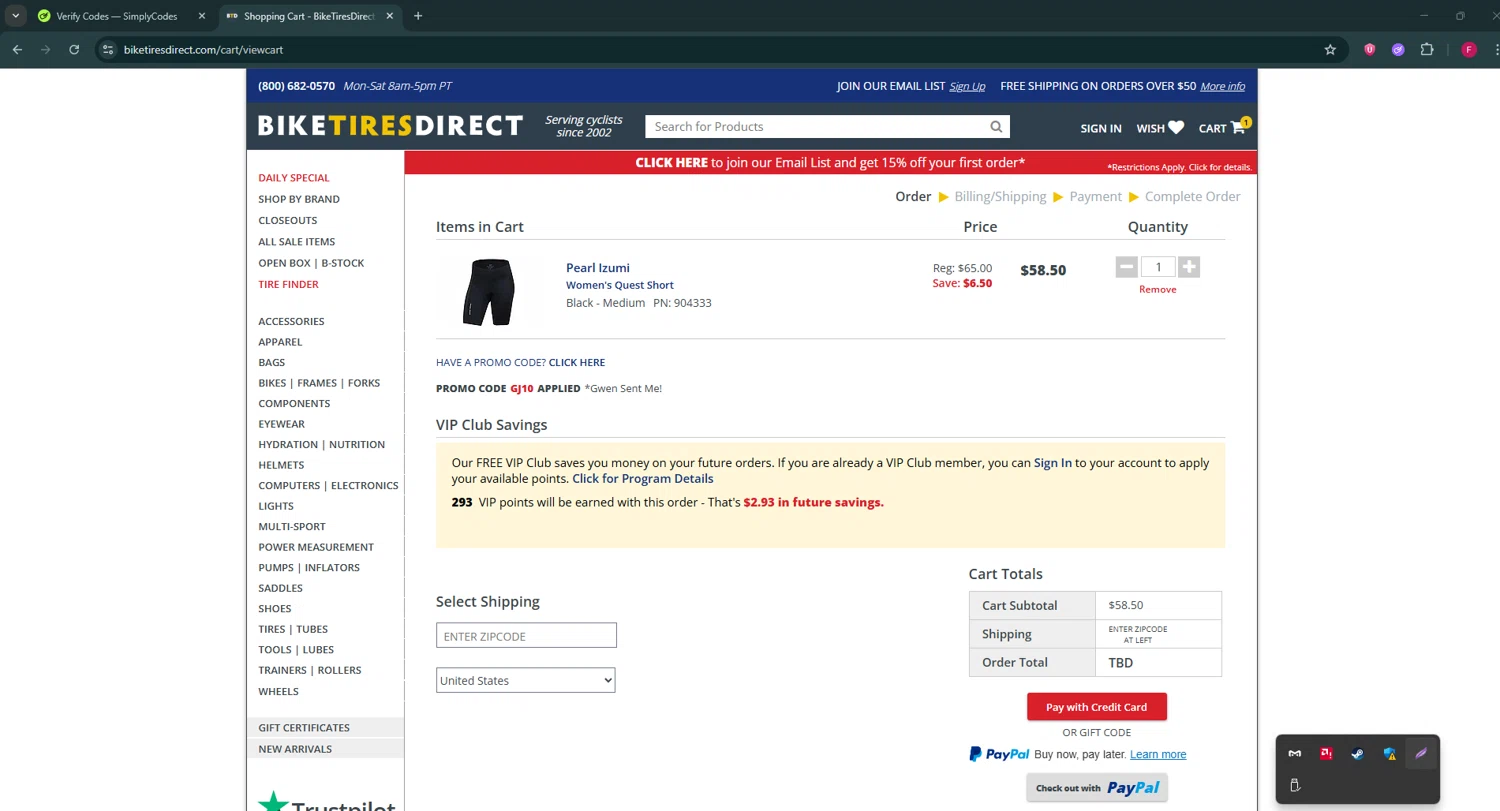The image size is (1500, 811).
Task: Open ALL SALE ITEMS menu item
Action: pyautogui.click(x=296, y=242)
